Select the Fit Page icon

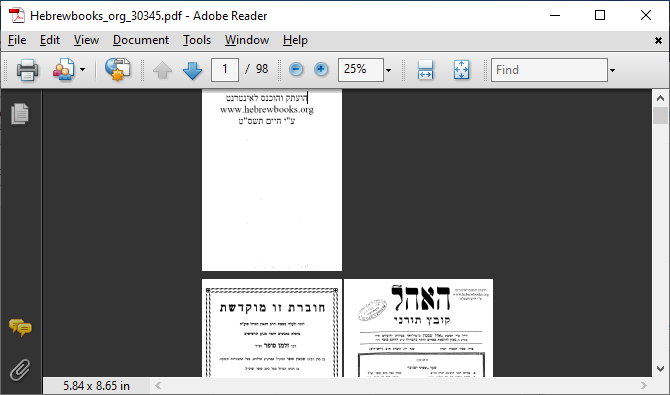[x=461, y=70]
